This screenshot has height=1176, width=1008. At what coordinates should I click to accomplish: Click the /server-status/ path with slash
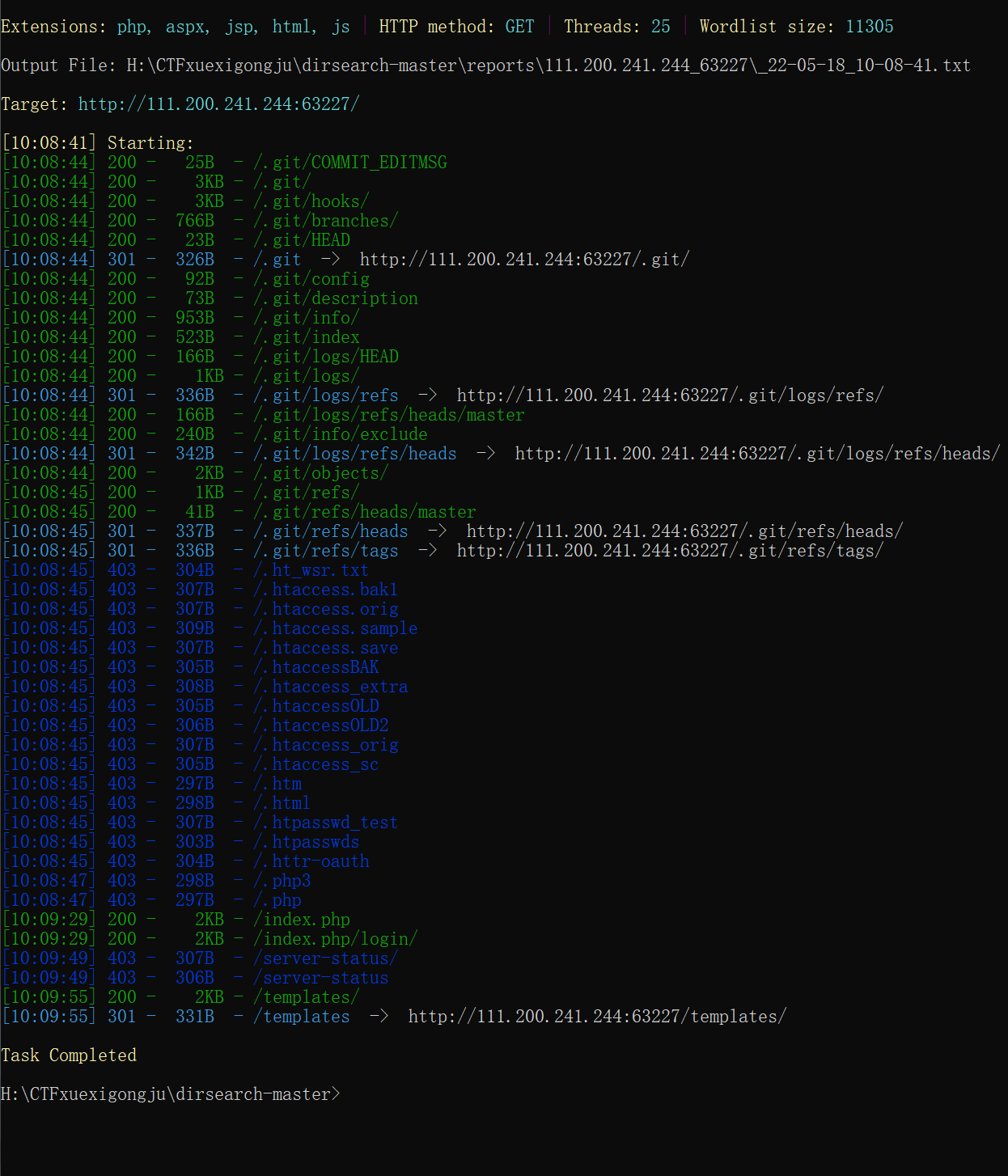[326, 958]
